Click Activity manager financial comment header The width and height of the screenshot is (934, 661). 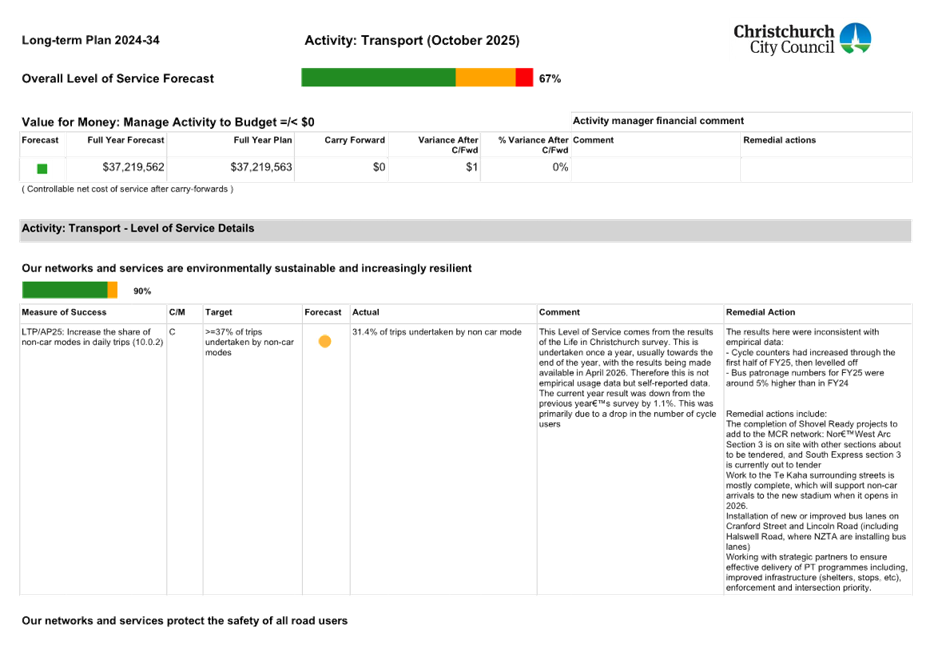tap(658, 121)
